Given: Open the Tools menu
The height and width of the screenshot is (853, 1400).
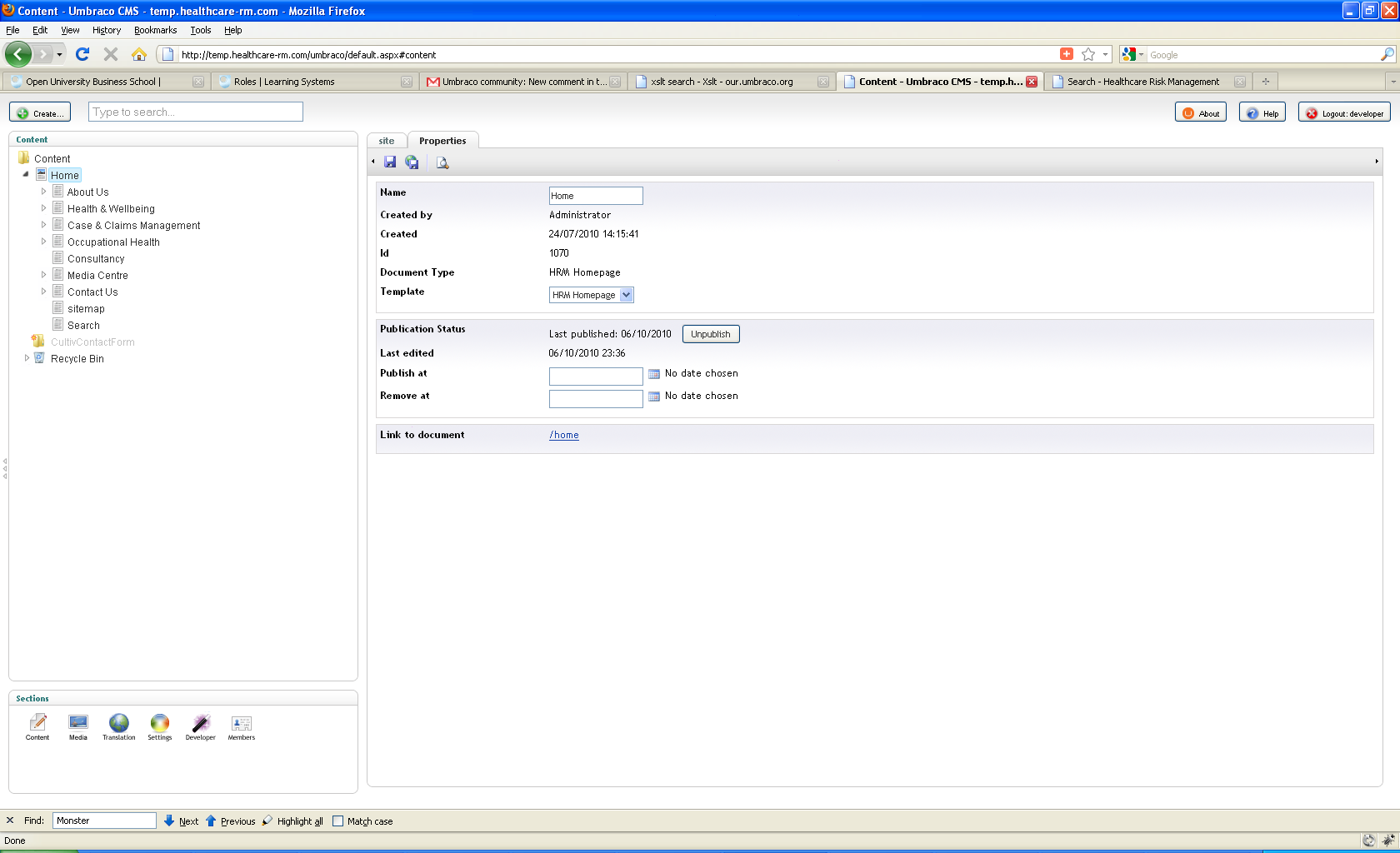Looking at the screenshot, I should (201, 30).
